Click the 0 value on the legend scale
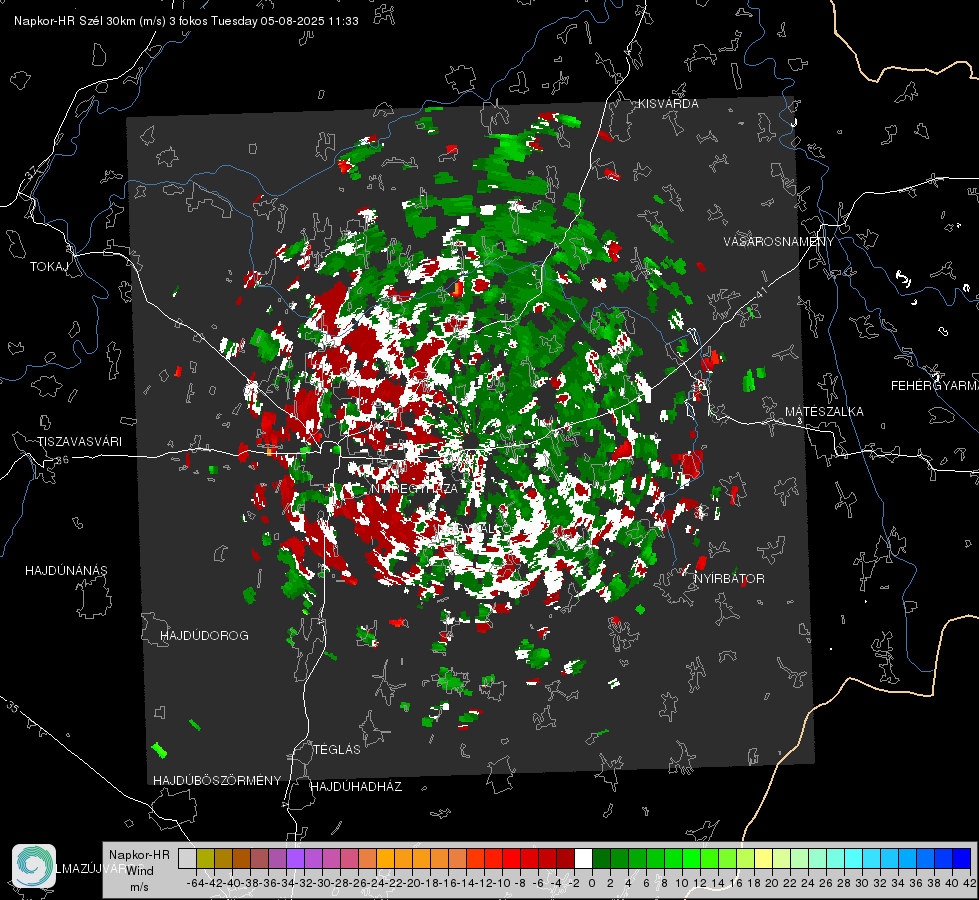 click(x=592, y=883)
